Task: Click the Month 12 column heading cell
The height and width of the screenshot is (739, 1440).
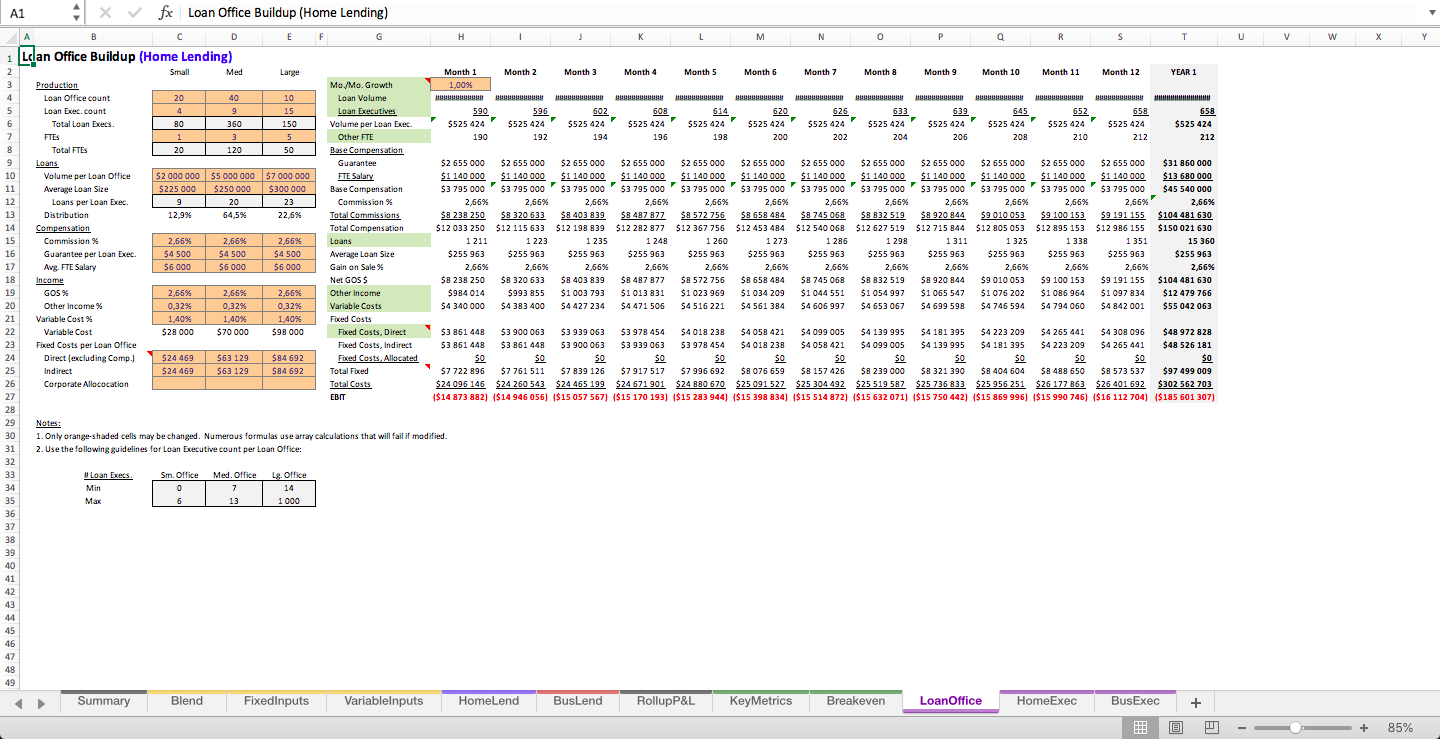Action: pos(1120,72)
